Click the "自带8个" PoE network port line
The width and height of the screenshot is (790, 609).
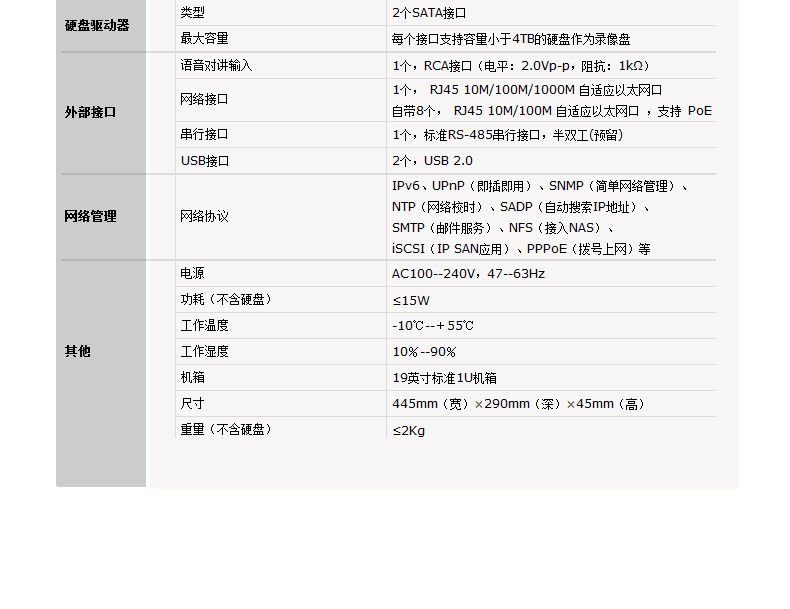551,111
